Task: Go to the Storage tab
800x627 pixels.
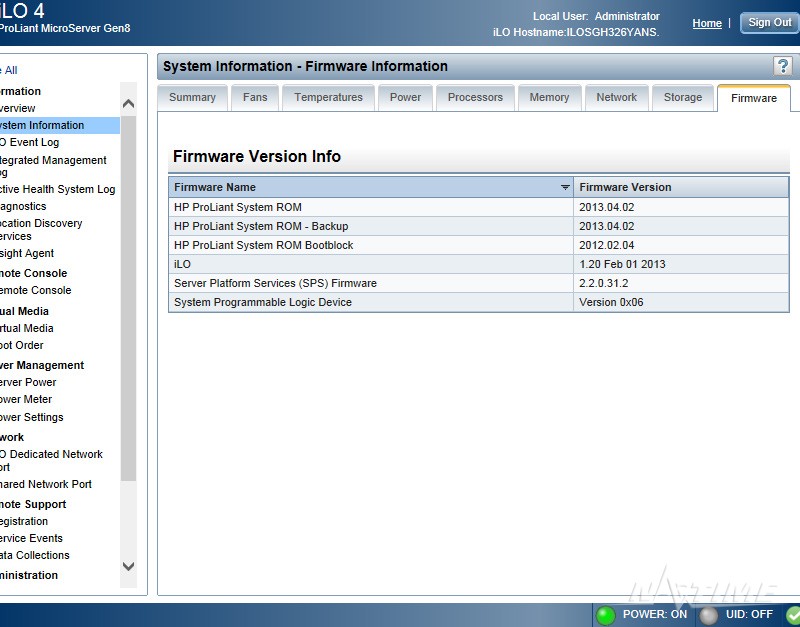Action: [683, 97]
